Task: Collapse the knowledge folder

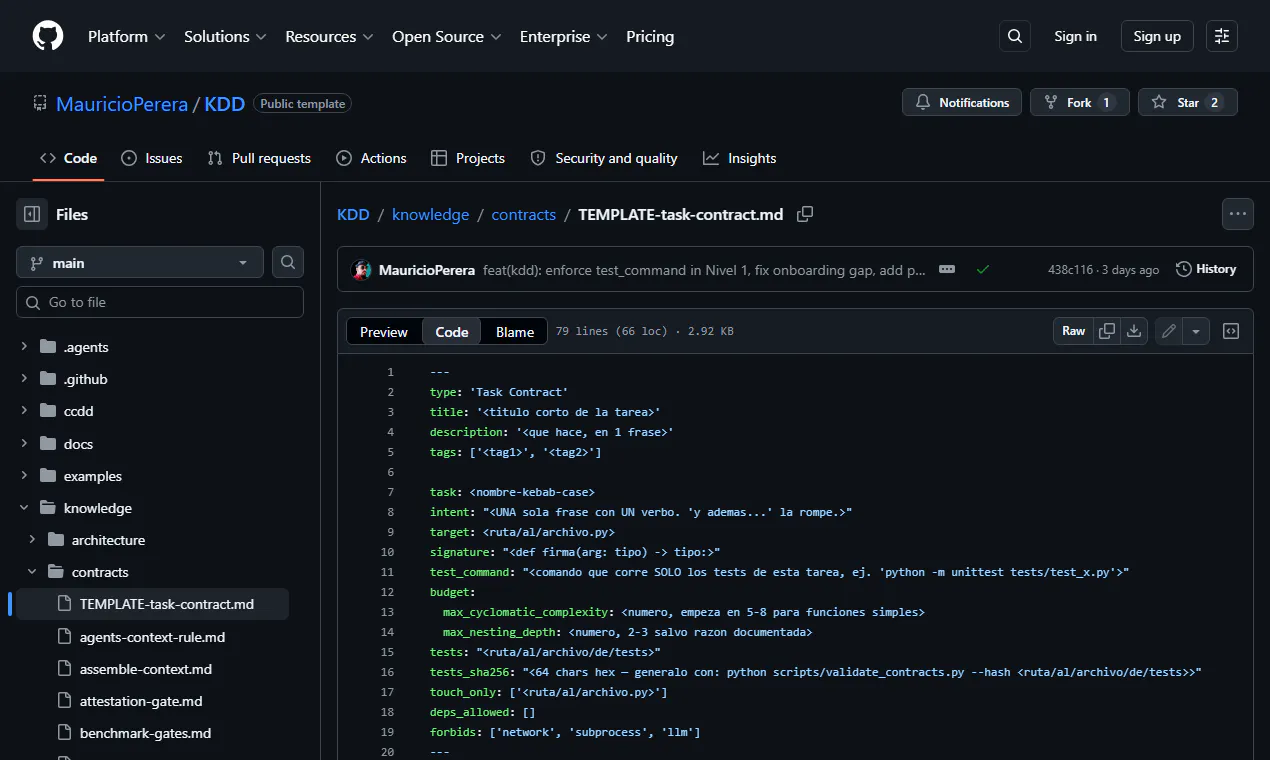Action: (x=25, y=508)
